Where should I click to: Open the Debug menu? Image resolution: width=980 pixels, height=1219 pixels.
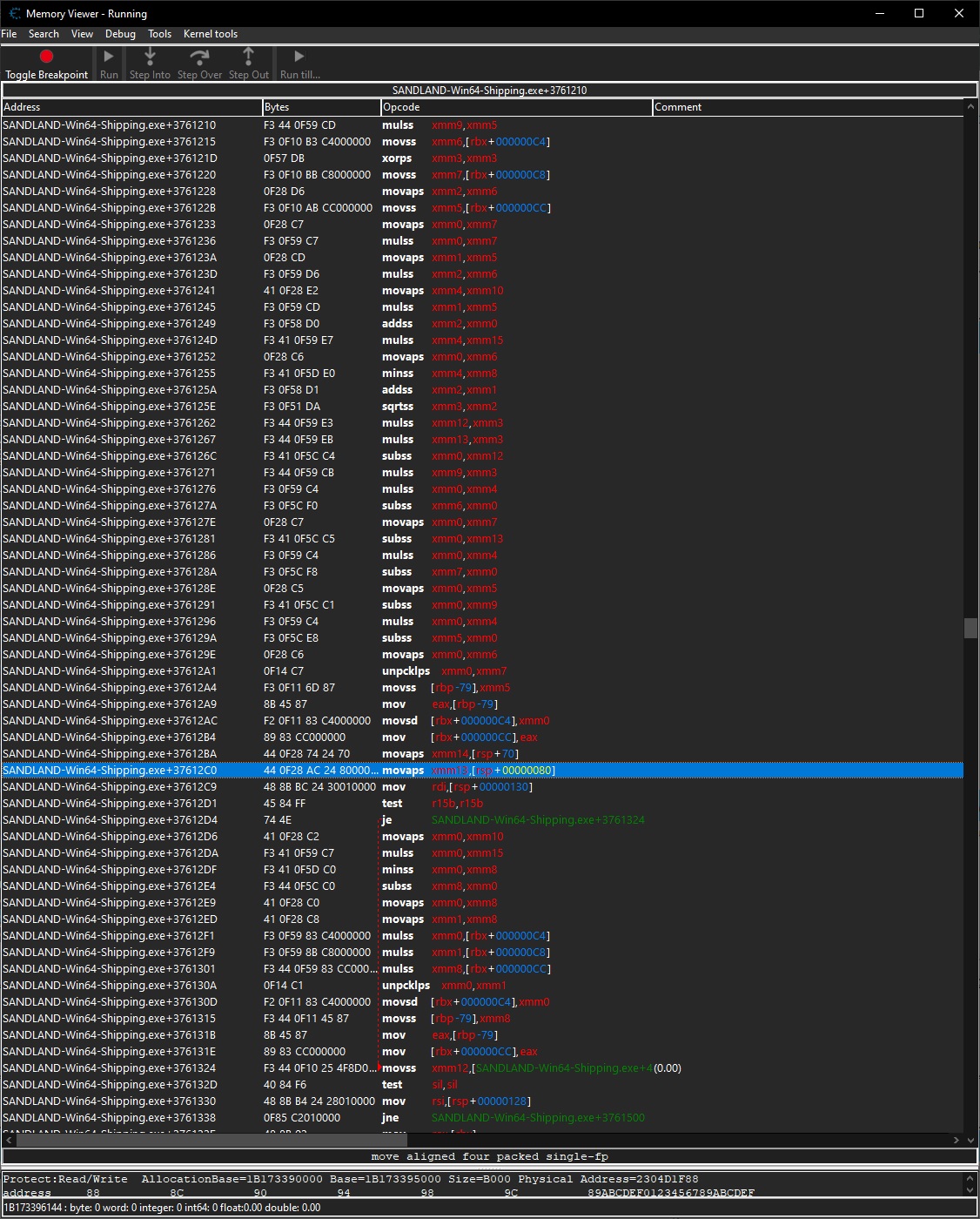[x=120, y=34]
